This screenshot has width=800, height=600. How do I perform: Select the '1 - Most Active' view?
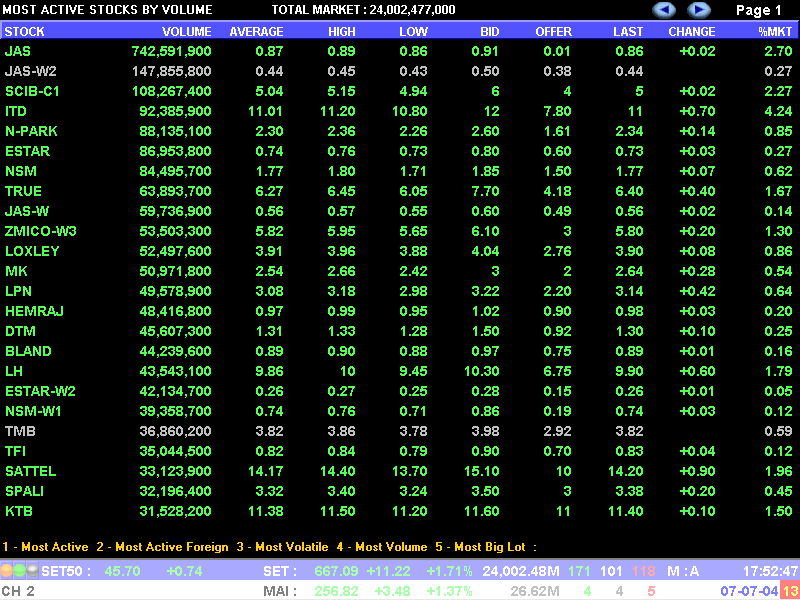tap(45, 547)
